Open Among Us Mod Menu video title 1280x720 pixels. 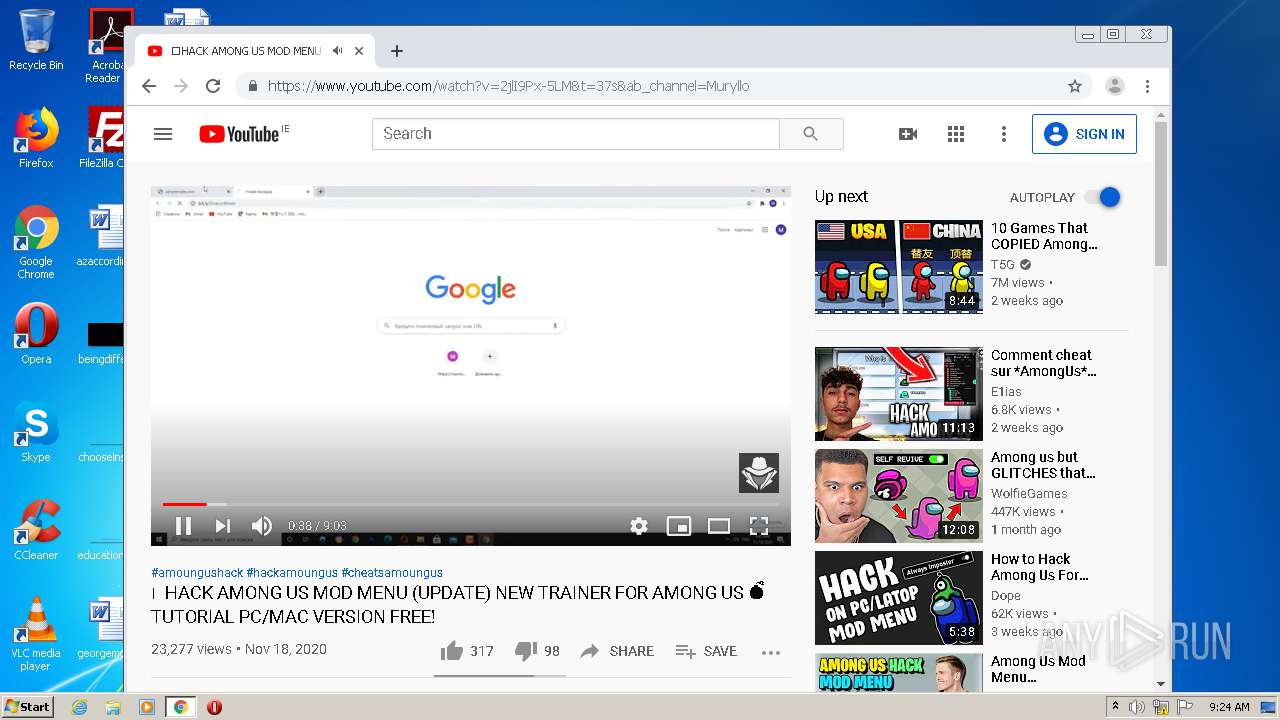tap(1038, 669)
